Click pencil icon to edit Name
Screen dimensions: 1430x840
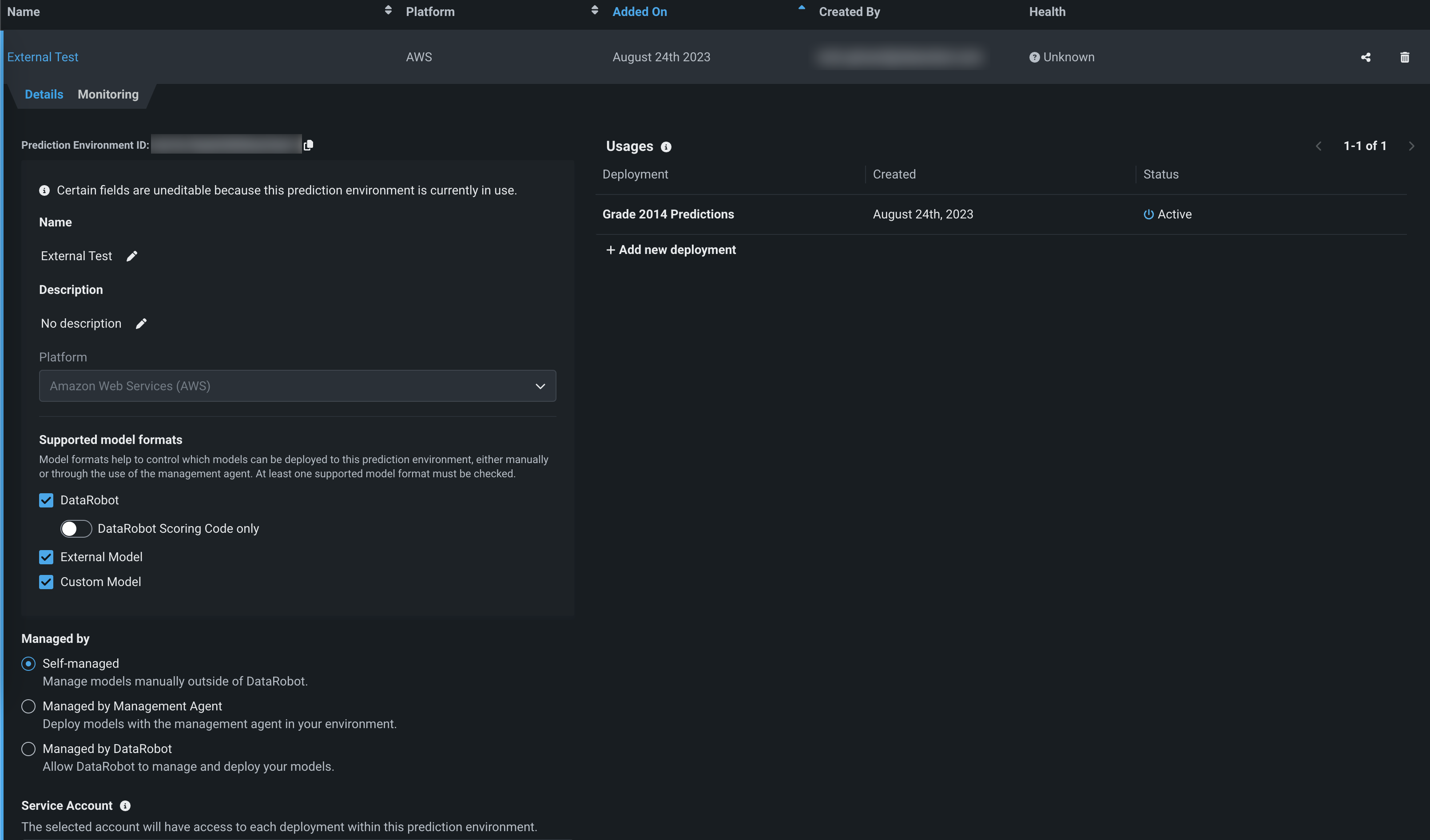tap(131, 256)
